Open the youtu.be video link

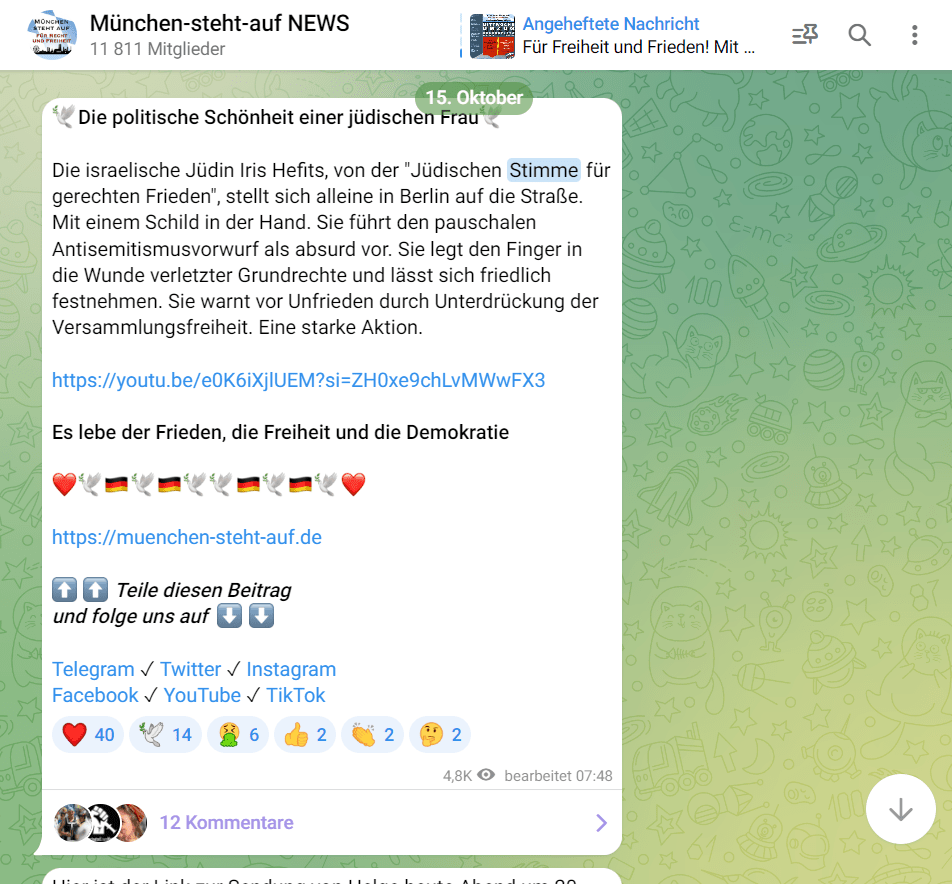(298, 380)
